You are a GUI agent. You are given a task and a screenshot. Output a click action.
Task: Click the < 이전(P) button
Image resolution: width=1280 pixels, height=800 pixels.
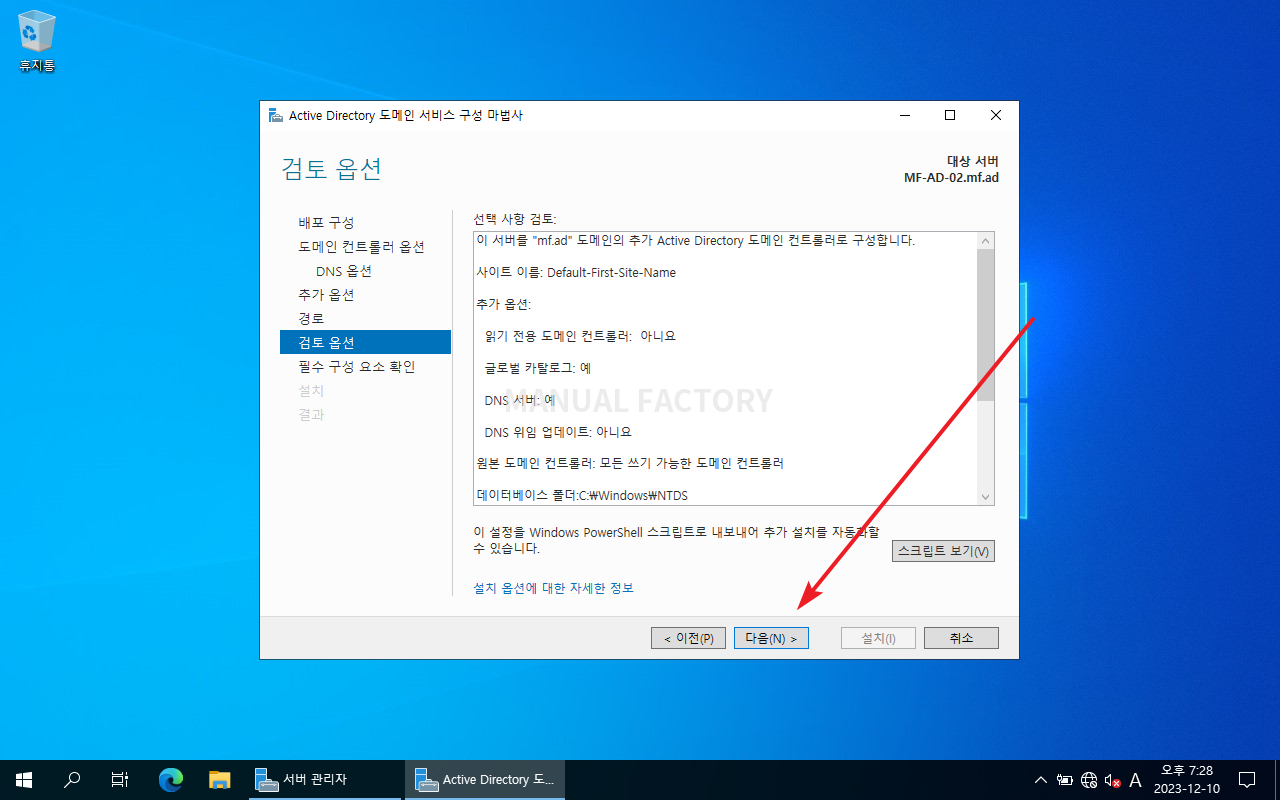(688, 638)
